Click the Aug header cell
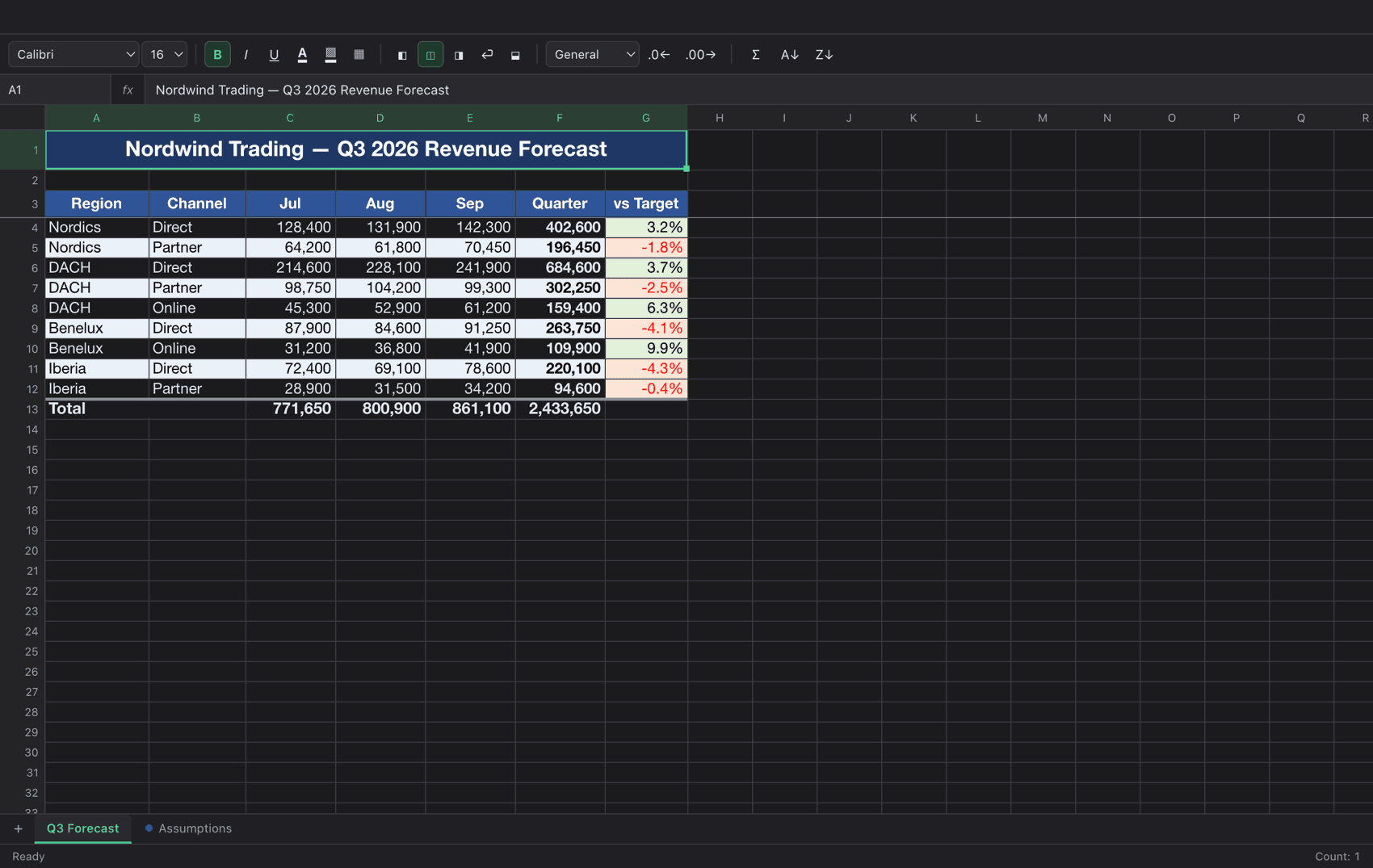This screenshot has width=1373, height=868. coord(380,203)
